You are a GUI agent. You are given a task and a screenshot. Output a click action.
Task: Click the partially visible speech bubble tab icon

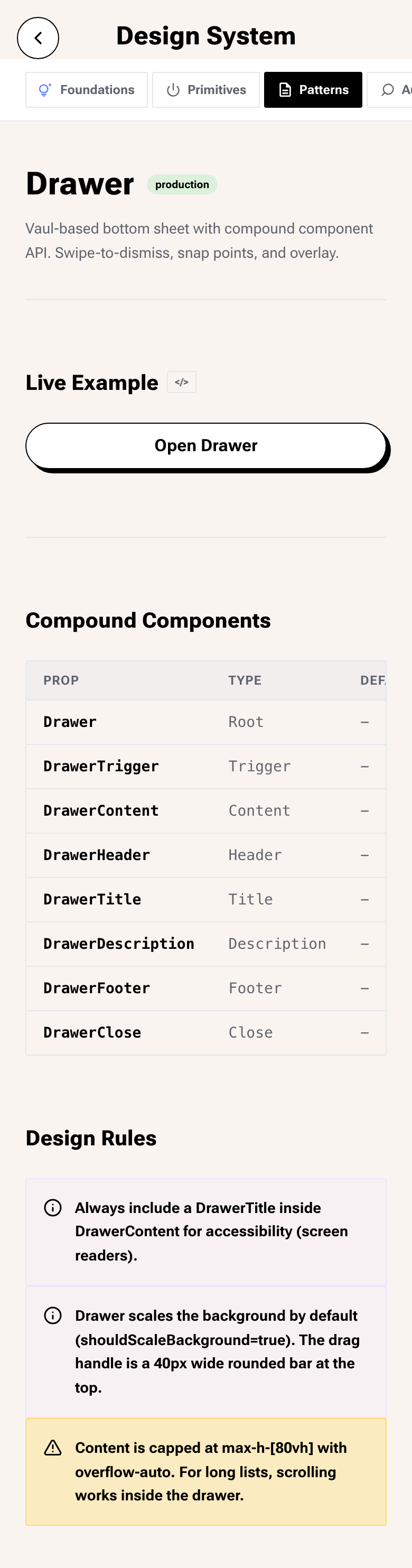pos(388,90)
